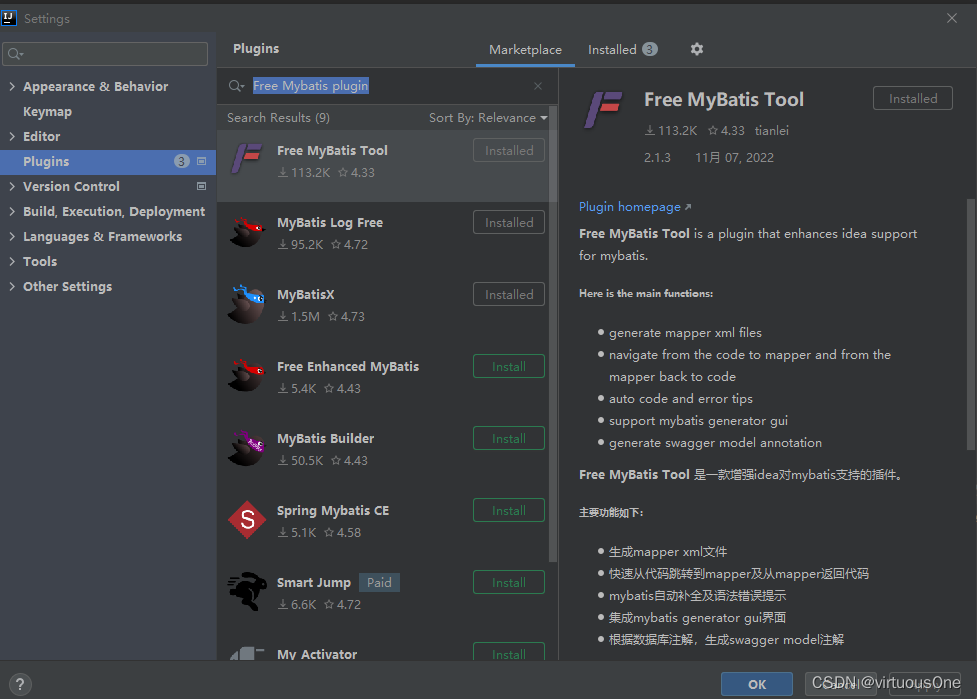The height and width of the screenshot is (699, 977).
Task: Click Install for Free Enhanced MyBatis
Action: [508, 366]
